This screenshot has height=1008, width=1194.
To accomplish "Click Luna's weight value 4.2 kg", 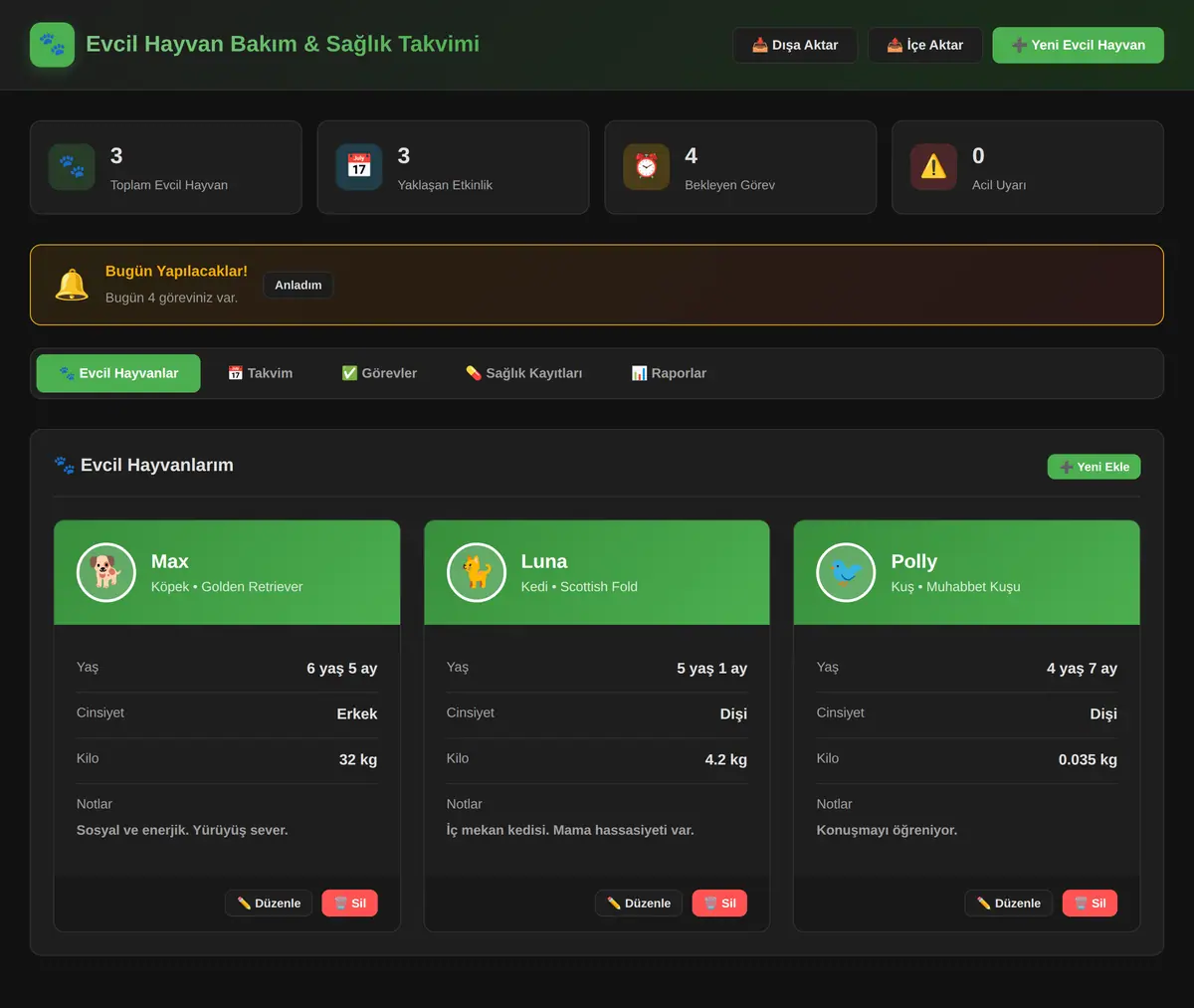I will coord(726,759).
